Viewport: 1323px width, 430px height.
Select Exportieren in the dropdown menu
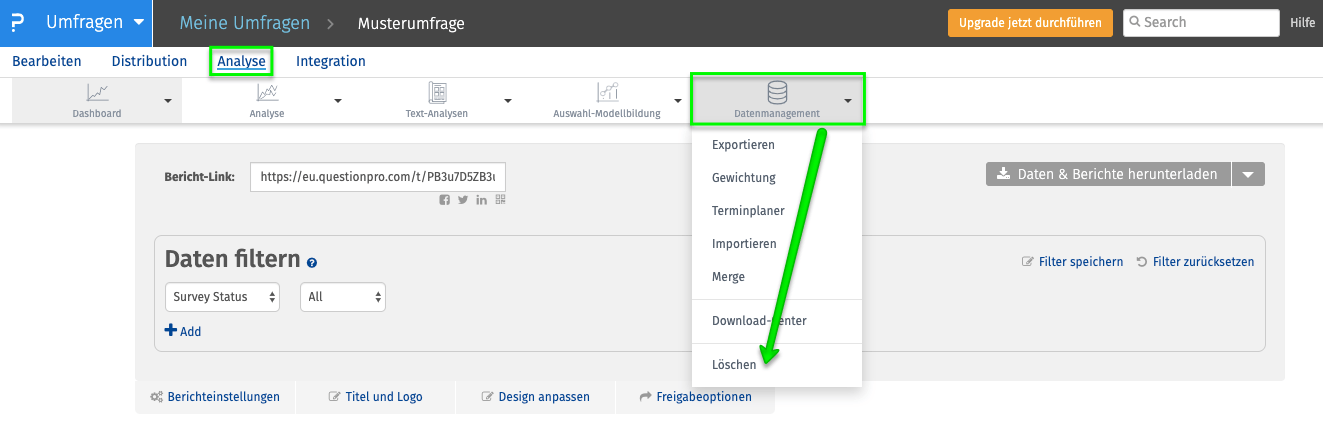tap(743, 145)
